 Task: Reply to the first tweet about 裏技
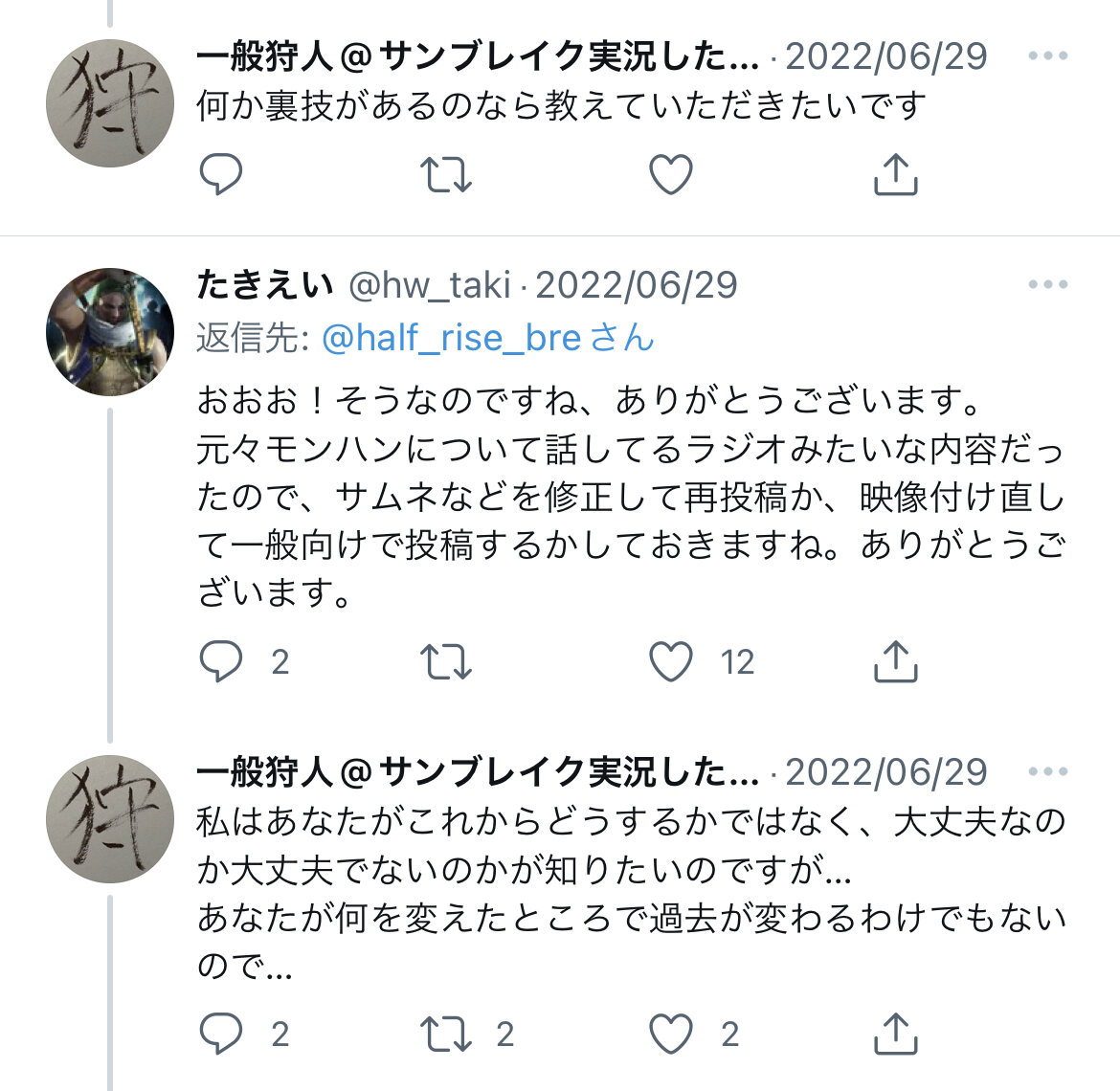pyautogui.click(x=221, y=175)
